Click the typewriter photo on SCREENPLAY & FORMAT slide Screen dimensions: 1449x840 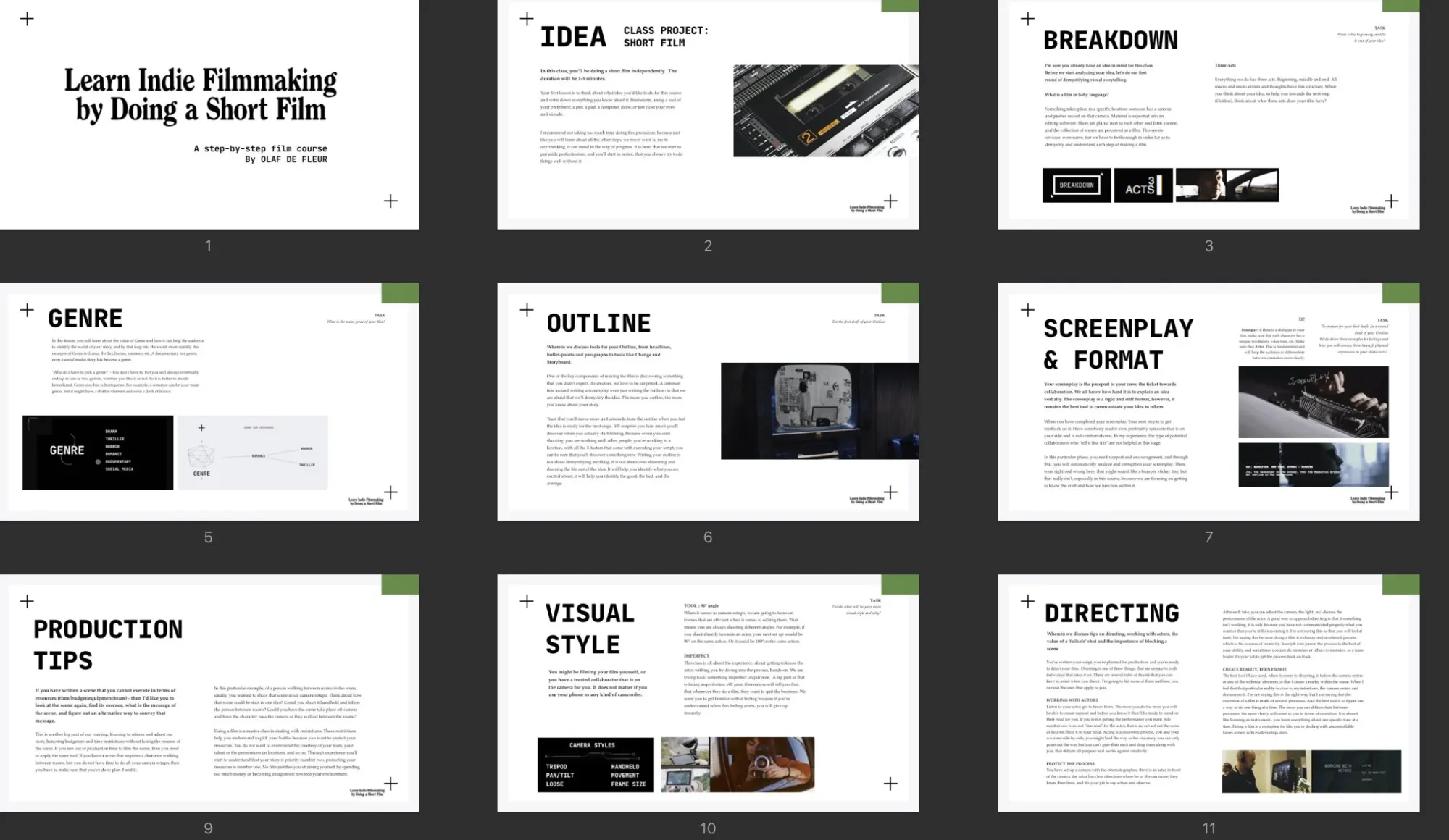[1313, 402]
